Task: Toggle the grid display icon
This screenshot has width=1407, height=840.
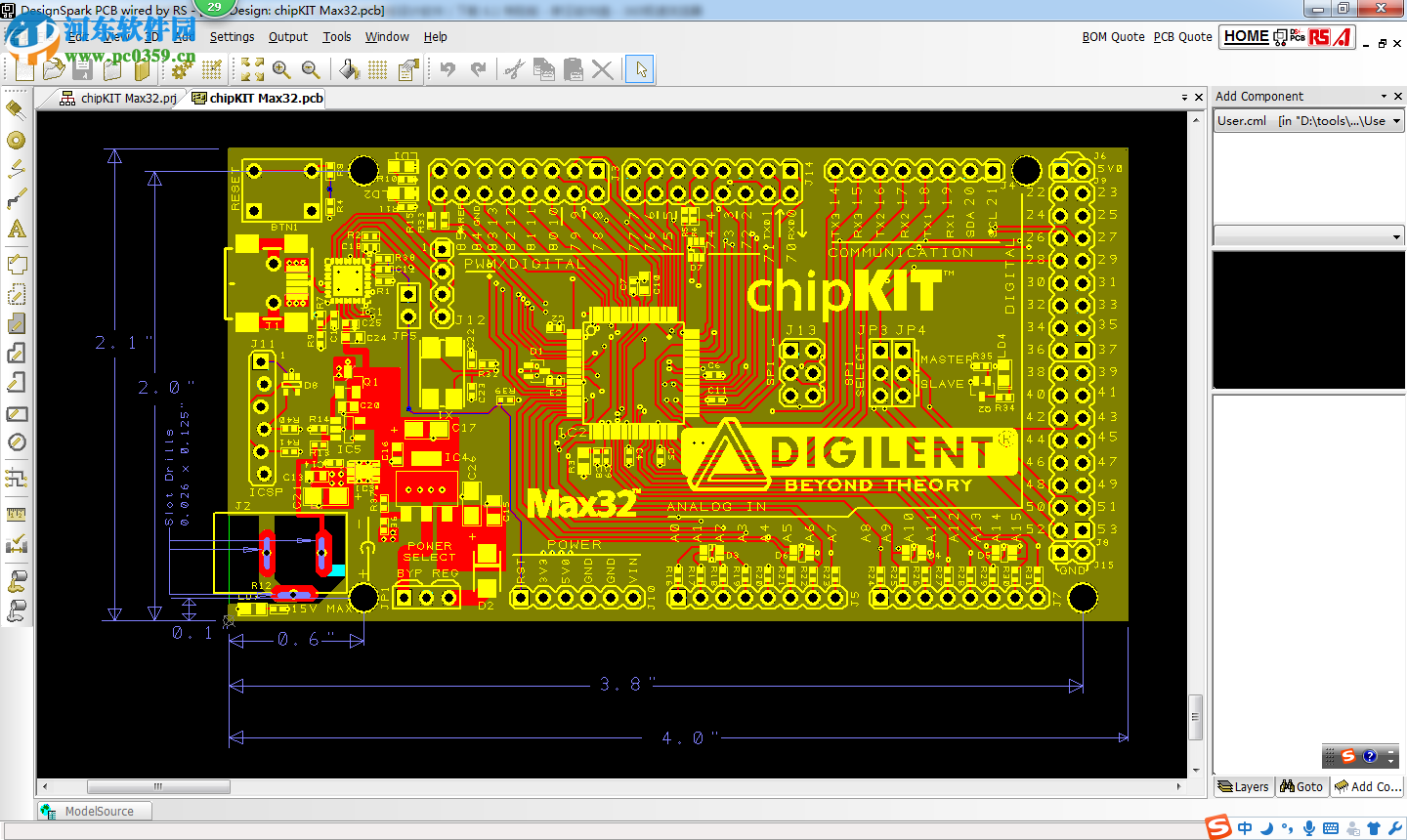Action: click(377, 69)
